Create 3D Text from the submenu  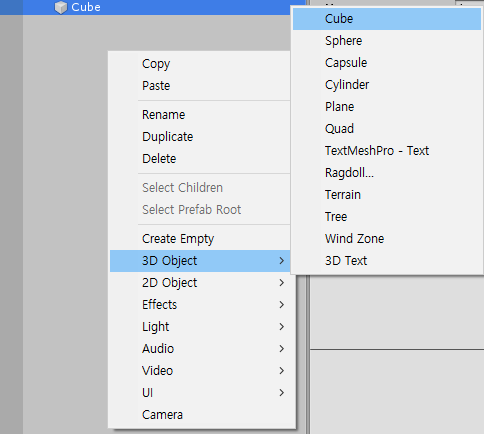click(387, 261)
